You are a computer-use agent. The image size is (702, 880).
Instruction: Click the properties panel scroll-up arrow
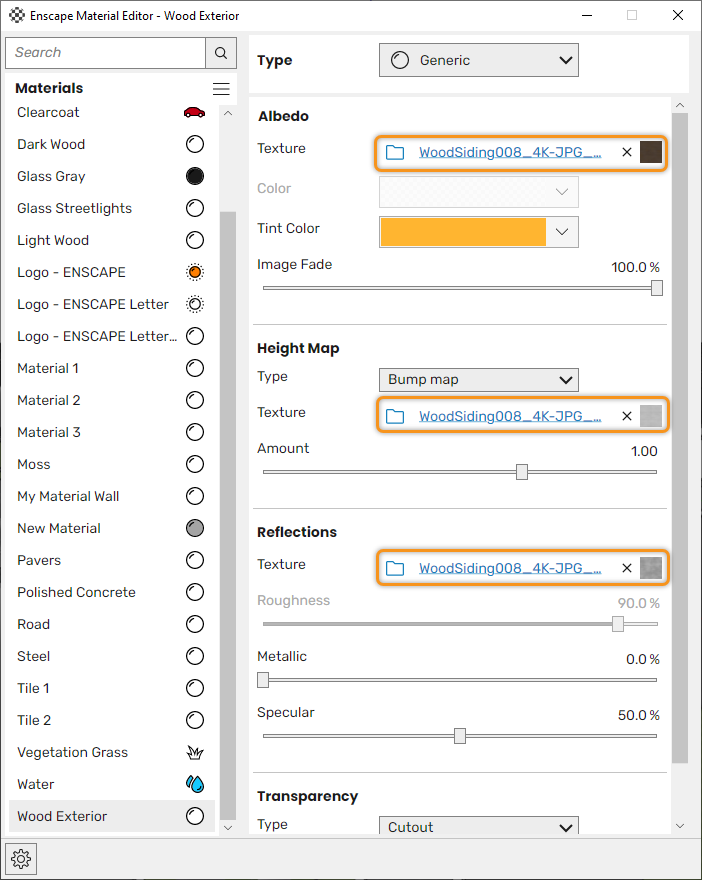[x=680, y=105]
